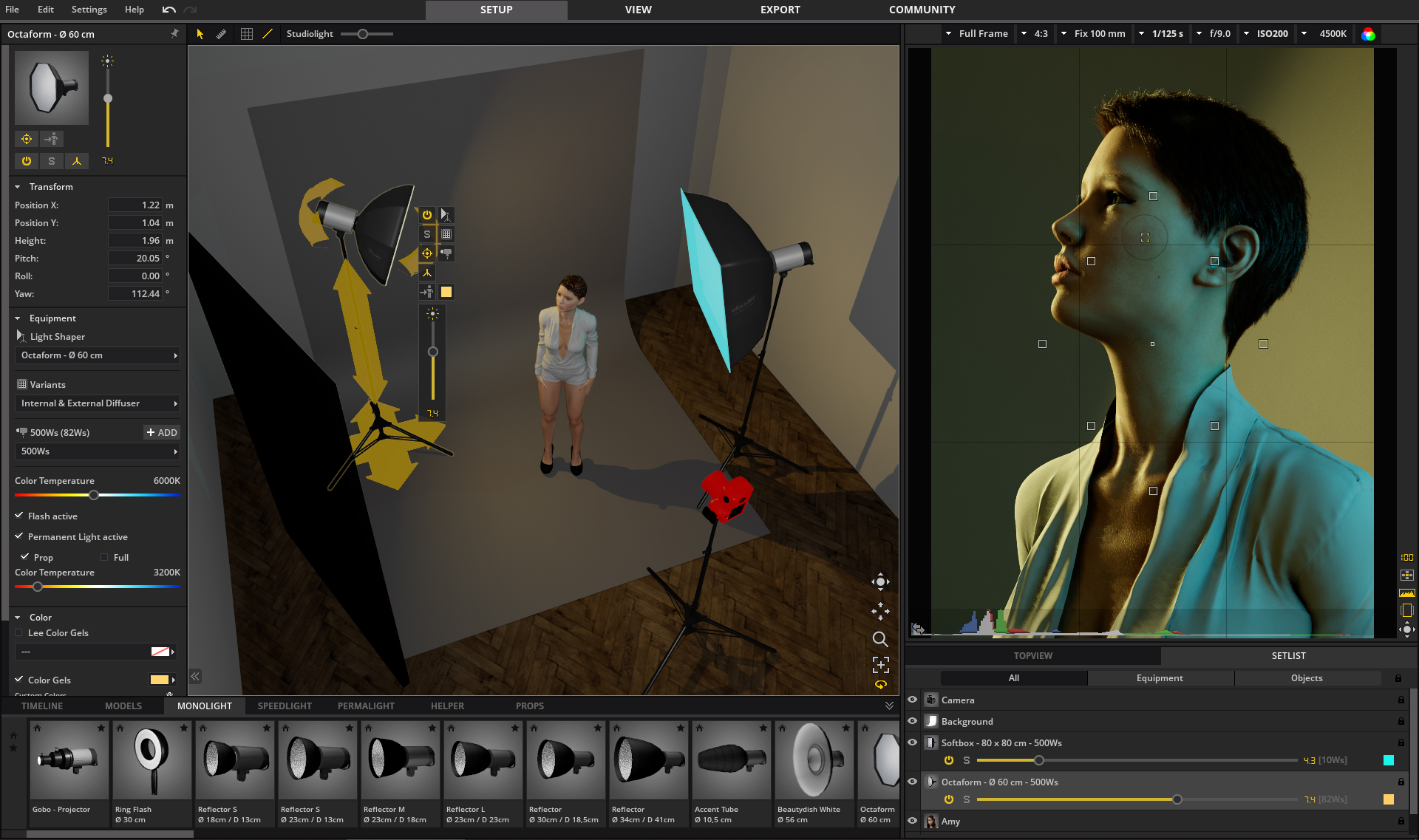Screen dimensions: 1419x840
Task: Toggle visibility of the Softbox 80 x 80 cm
Action: (913, 742)
